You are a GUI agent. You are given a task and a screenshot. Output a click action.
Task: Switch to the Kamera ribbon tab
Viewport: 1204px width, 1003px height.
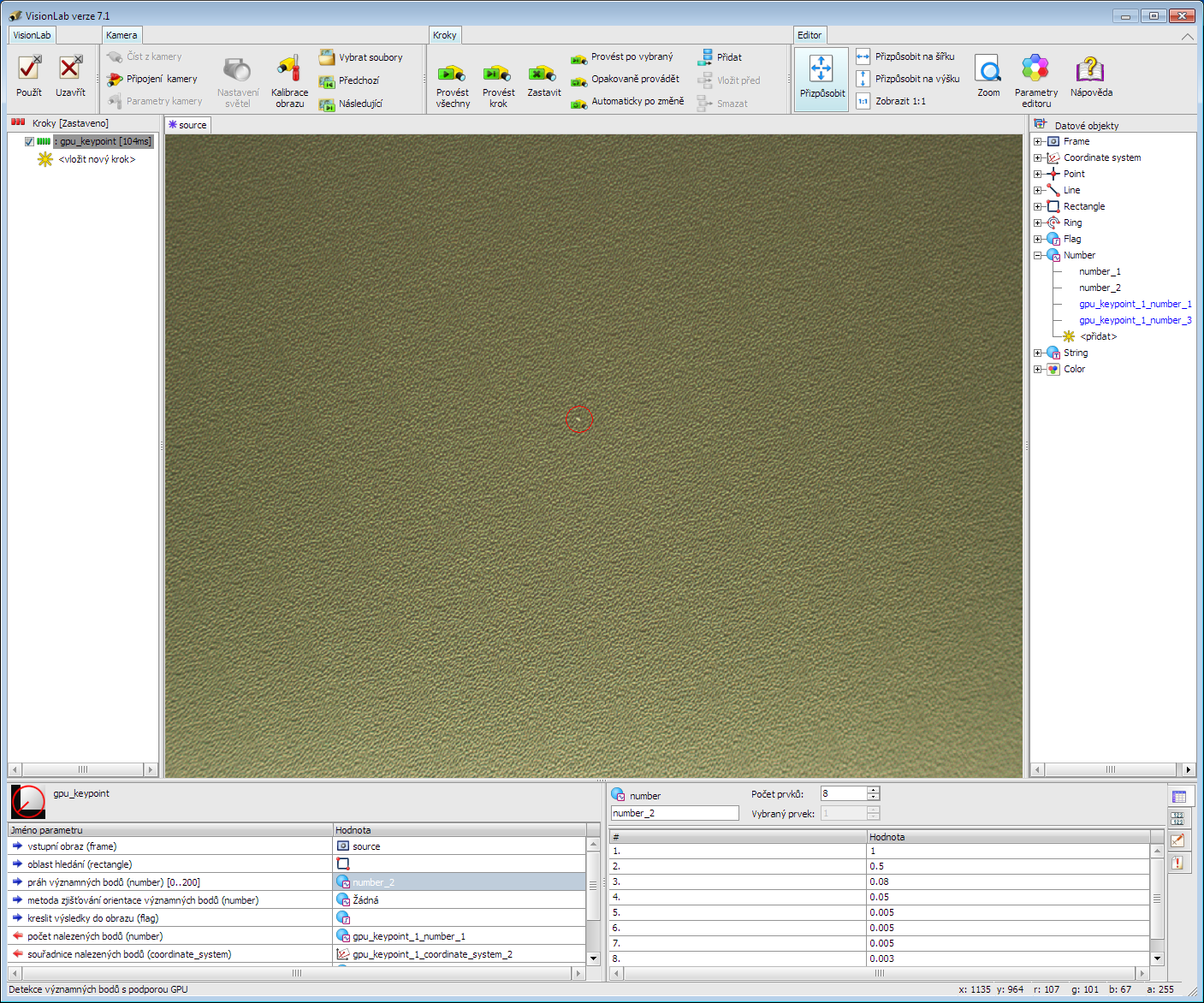(122, 35)
